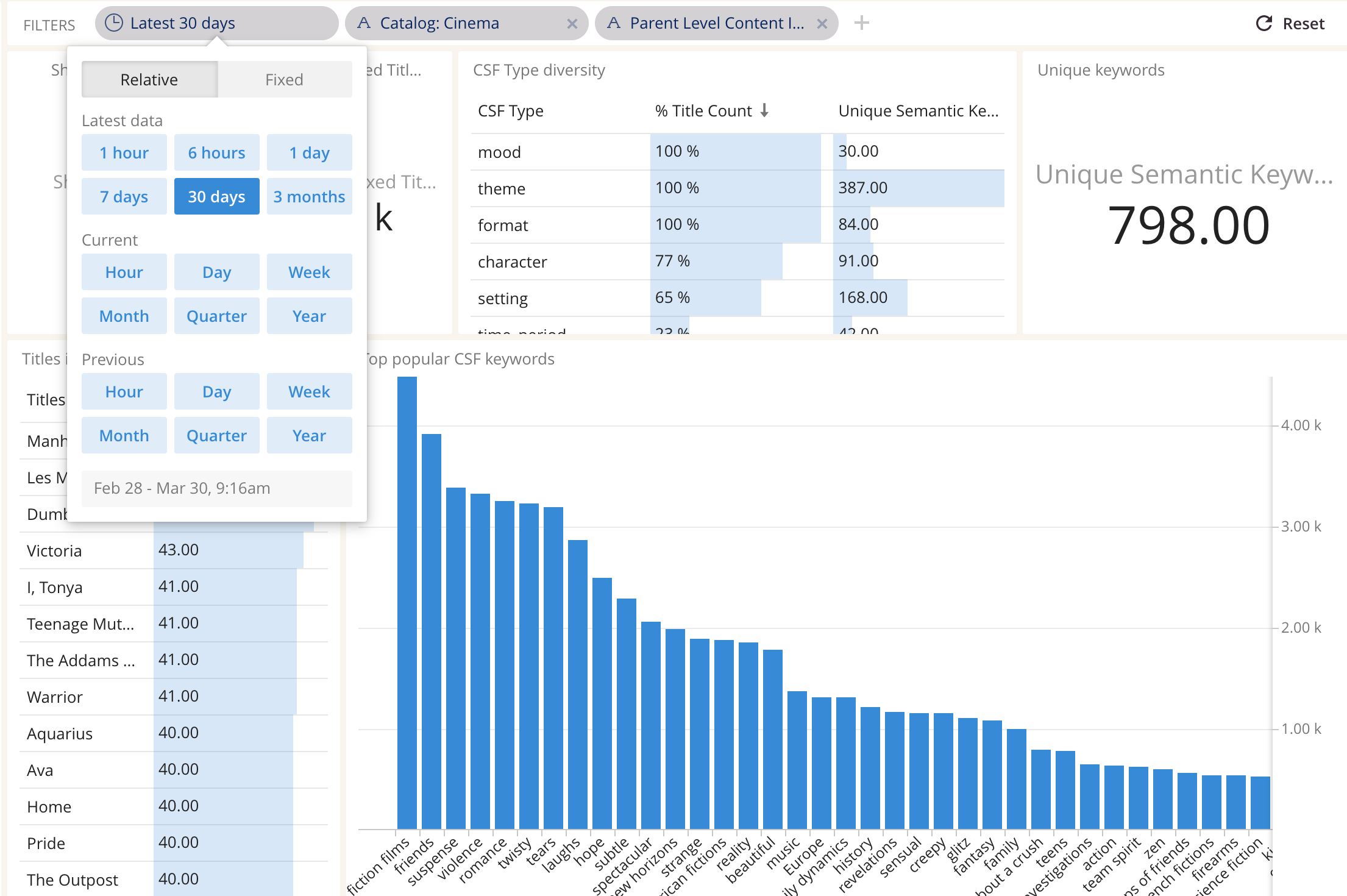Viewport: 1347px width, 896px height.
Task: Click the Feb 28 - Mar 30 date field
Action: (x=217, y=488)
